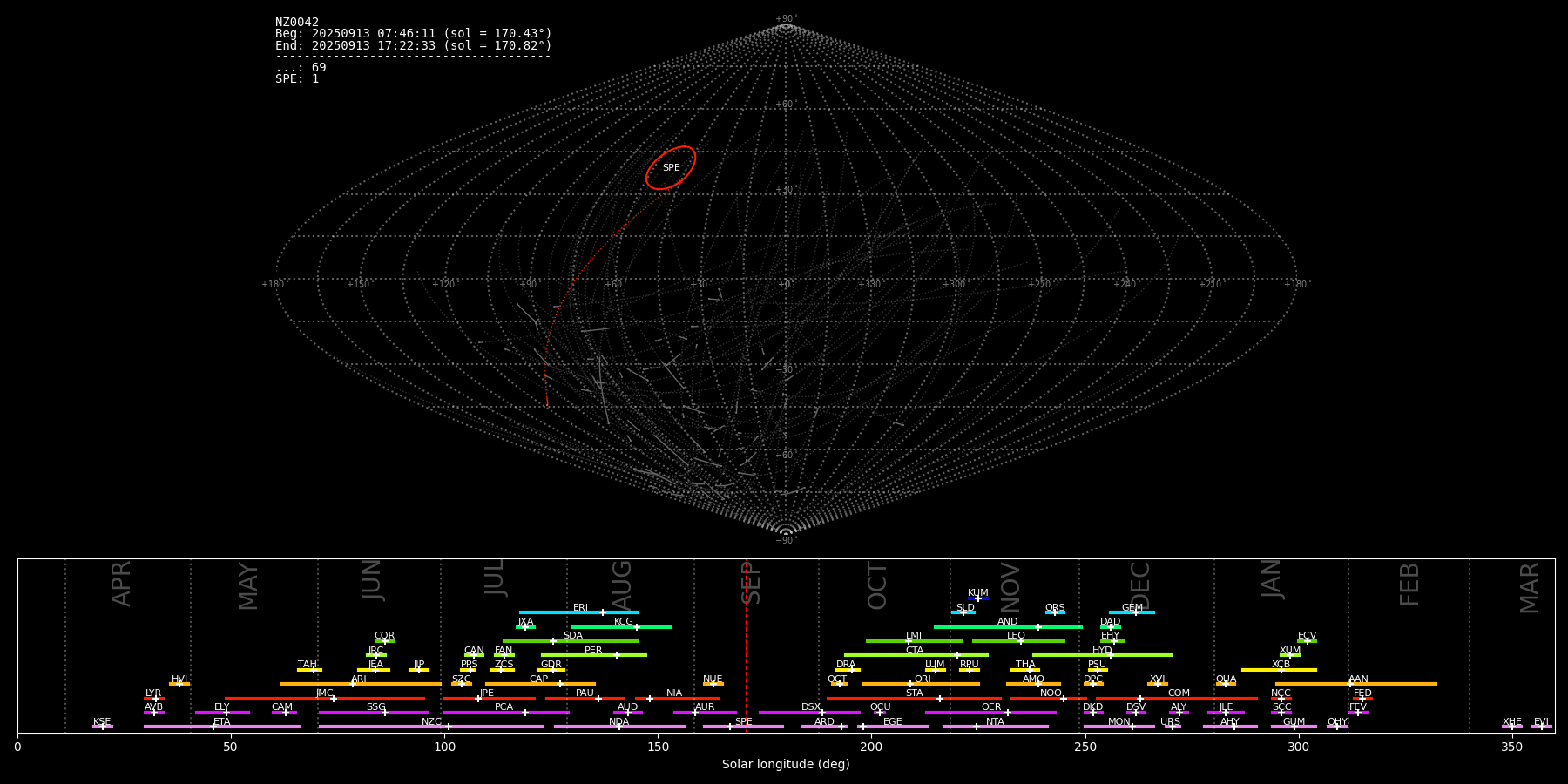Click the SEP month label
1568x784 pixels.
point(751,583)
